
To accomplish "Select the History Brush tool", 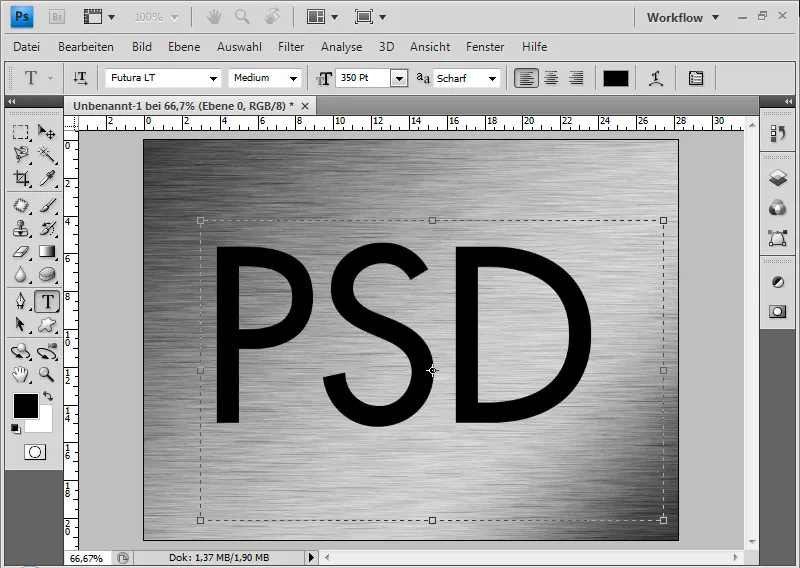I will coord(47,229).
